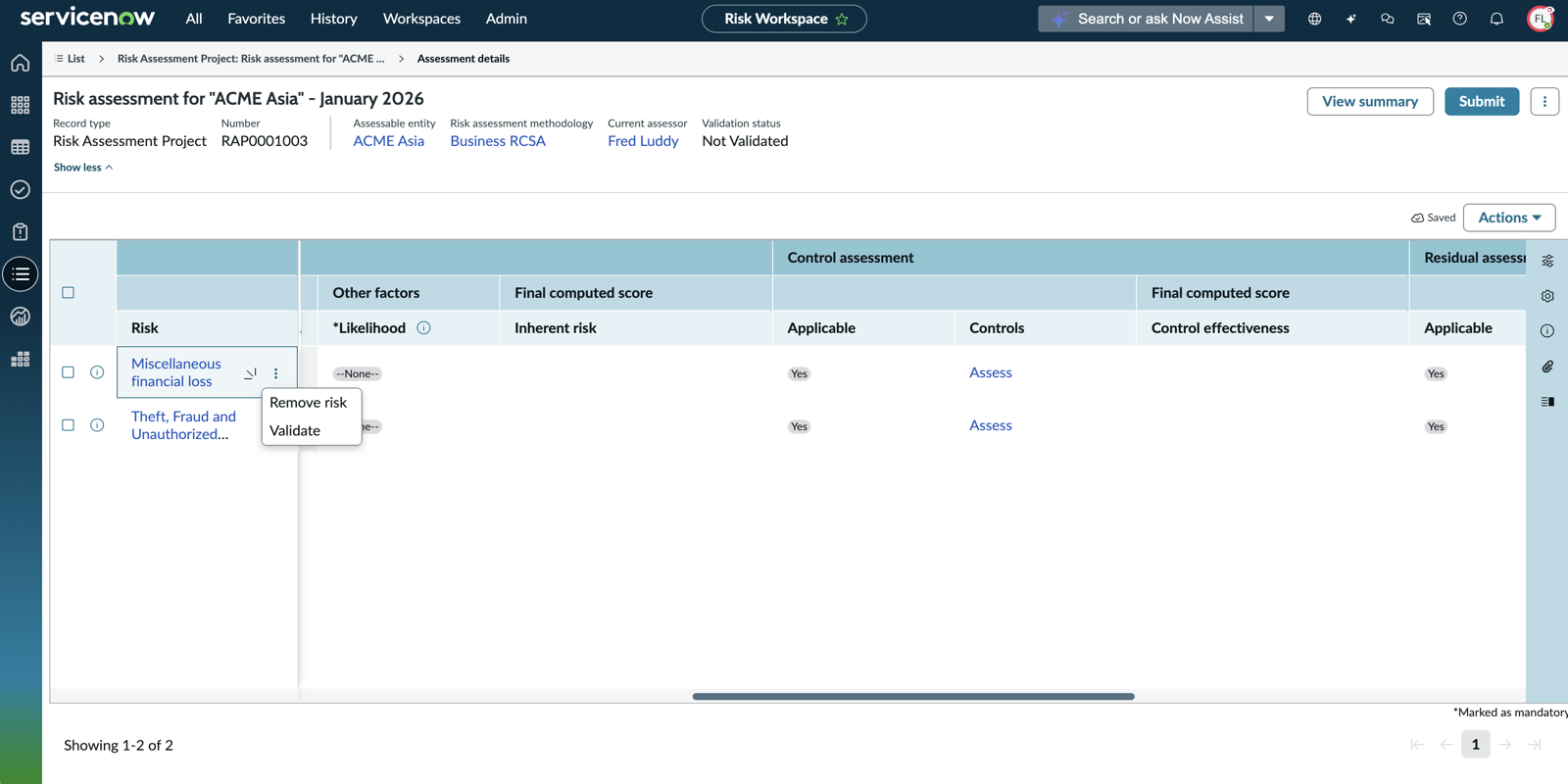Open kebab menu for Miscellaneous financial loss

click(x=276, y=373)
